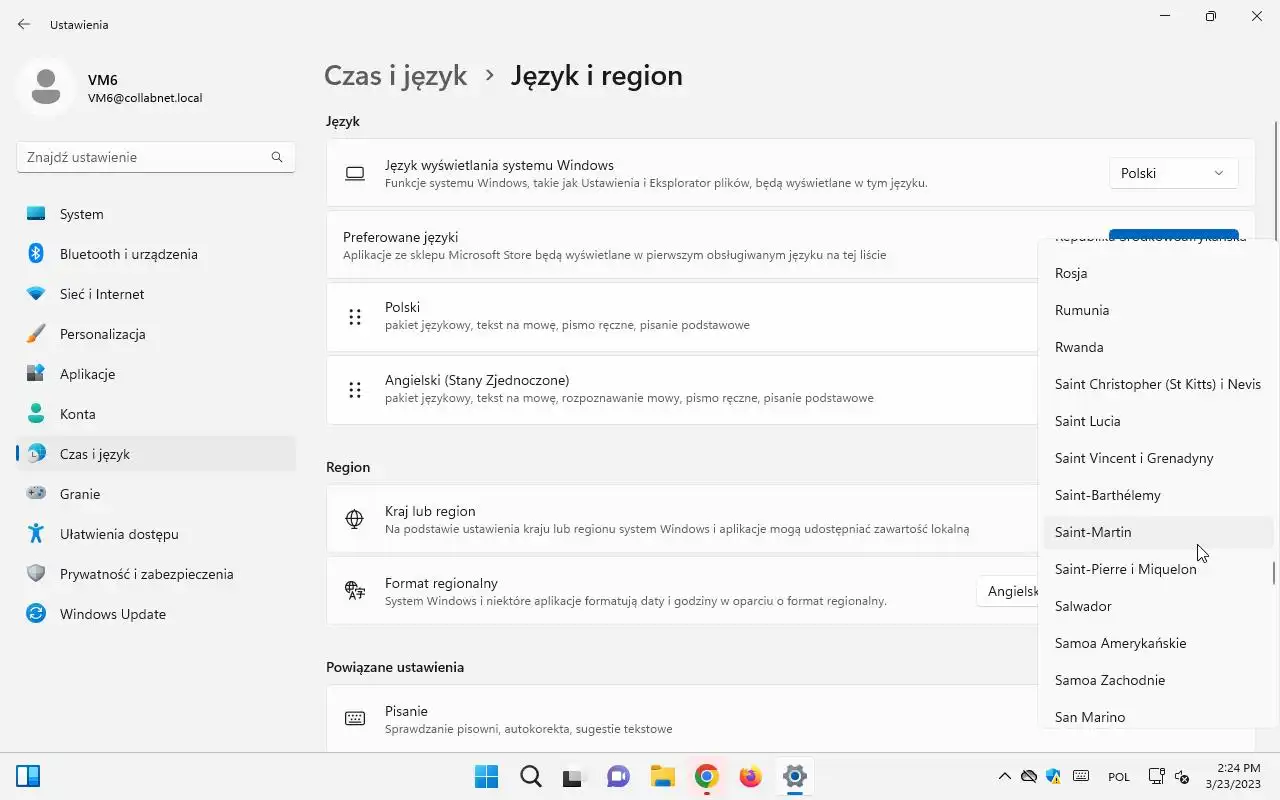Viewport: 1280px width, 800px height.
Task: Click the keyboard icon beside Pisanie
Action: [354, 718]
